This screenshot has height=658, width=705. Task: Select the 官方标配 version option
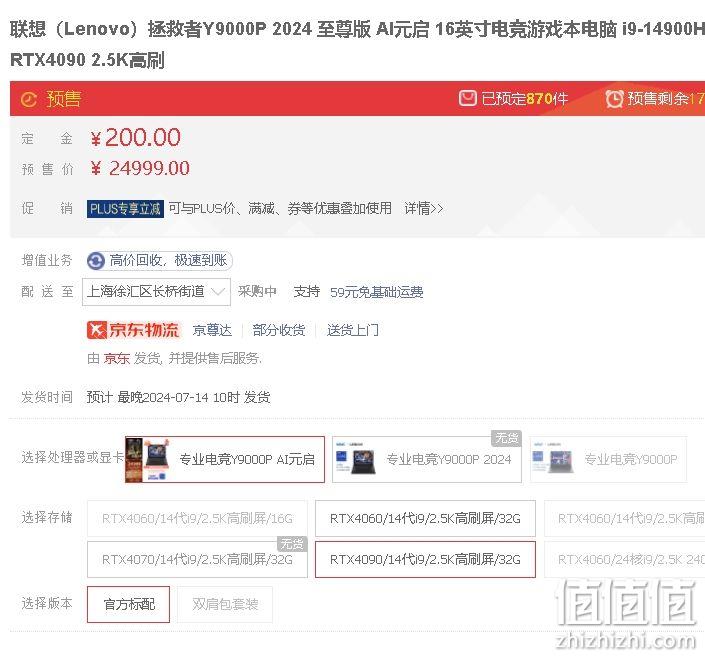128,604
